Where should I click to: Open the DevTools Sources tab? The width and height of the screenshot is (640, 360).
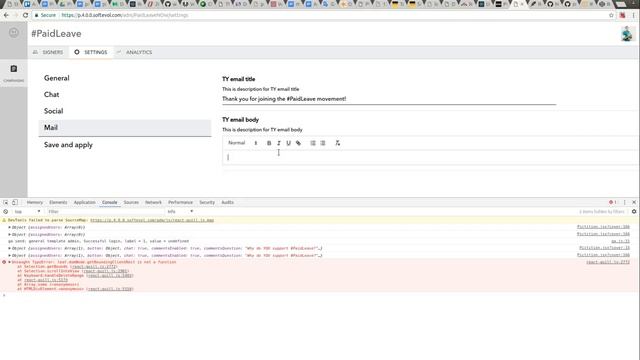[131, 202]
